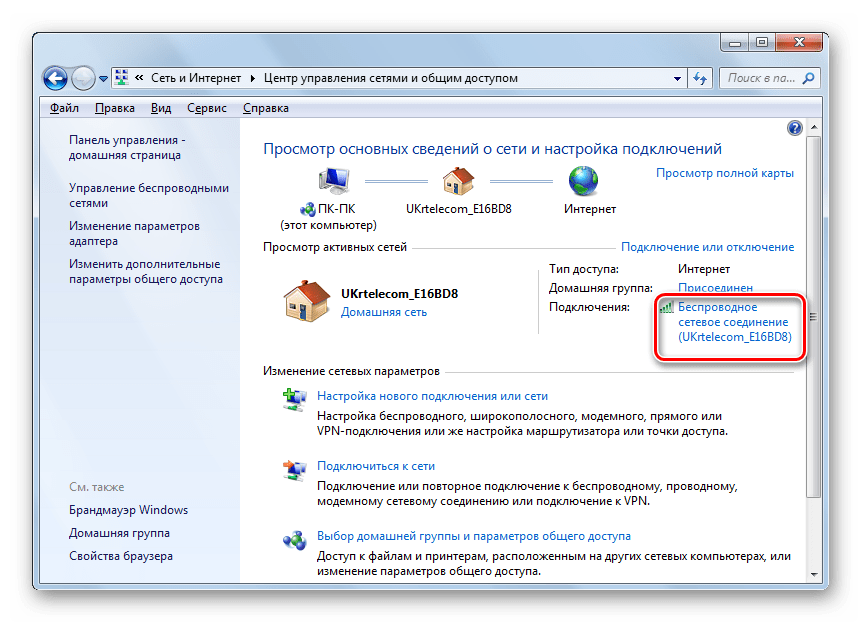Go back with the blue Back arrow
The width and height of the screenshot is (862, 623).
tap(55, 78)
